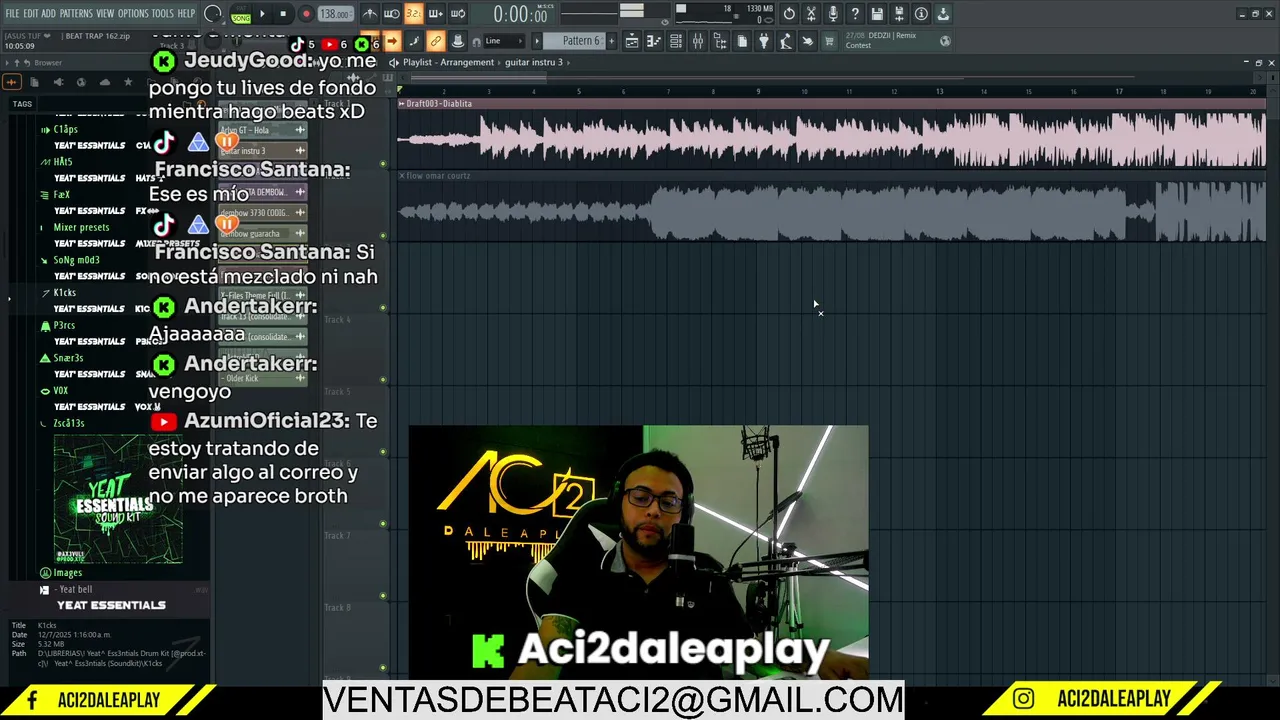Screen dimensions: 1280x720
Task: Click the Yeat Essentials sound kit thumbnail
Action: 118,499
